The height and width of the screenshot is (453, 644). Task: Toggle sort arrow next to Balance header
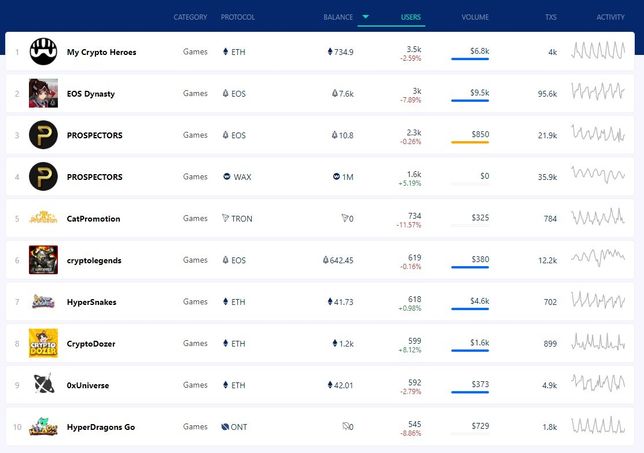pyautogui.click(x=365, y=17)
